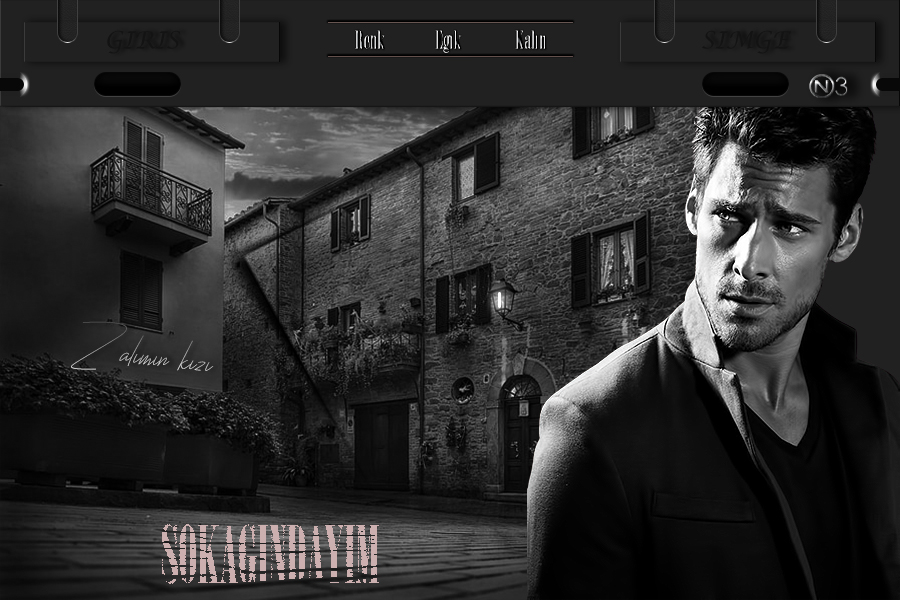This screenshot has height=600, width=900.
Task: Click the black pill field below GIRIS
Action: click(x=138, y=84)
